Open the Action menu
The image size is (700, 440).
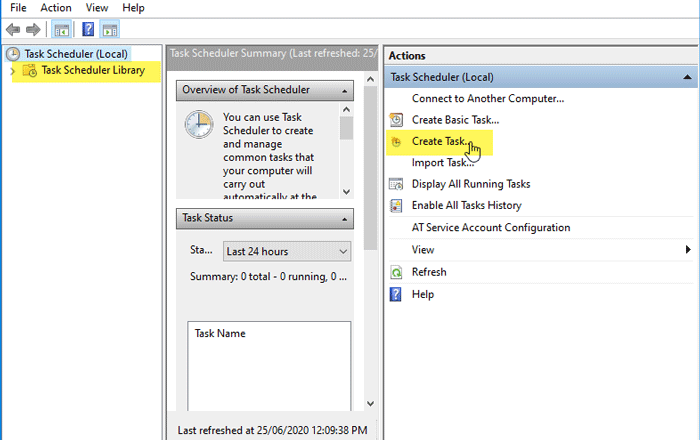(56, 8)
